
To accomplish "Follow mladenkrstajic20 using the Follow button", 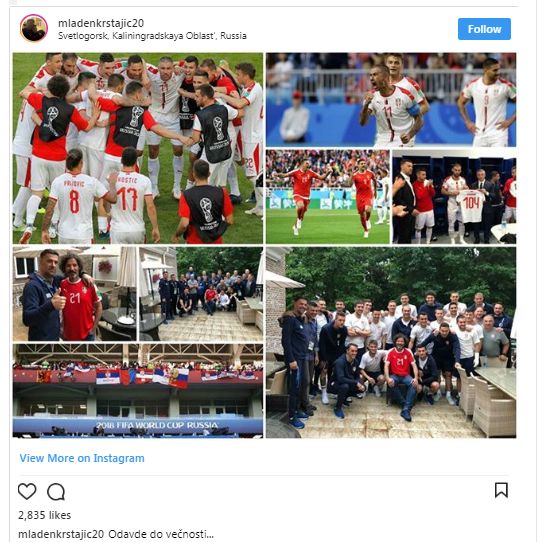I will coord(484,29).
